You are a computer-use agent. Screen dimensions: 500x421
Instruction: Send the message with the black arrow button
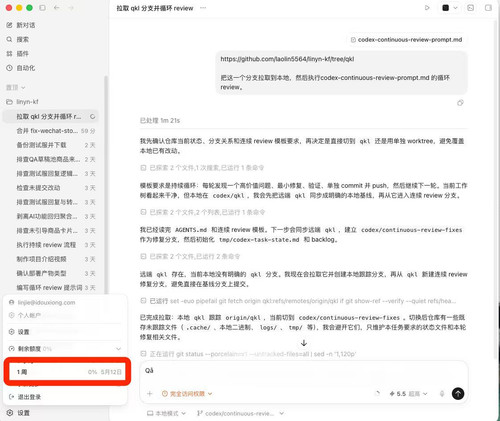[x=458, y=394]
